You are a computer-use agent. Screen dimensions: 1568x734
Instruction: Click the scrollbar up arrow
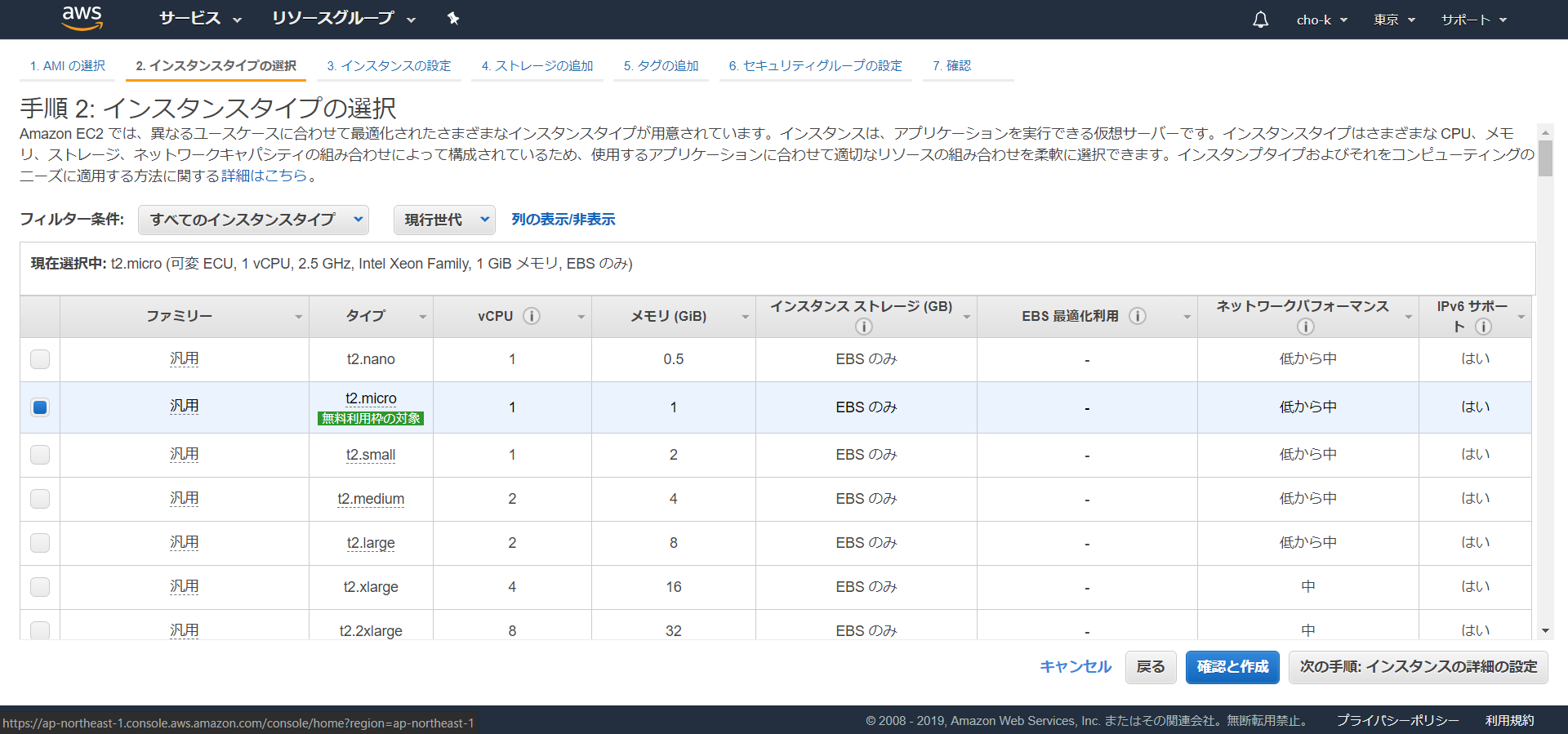[1545, 131]
